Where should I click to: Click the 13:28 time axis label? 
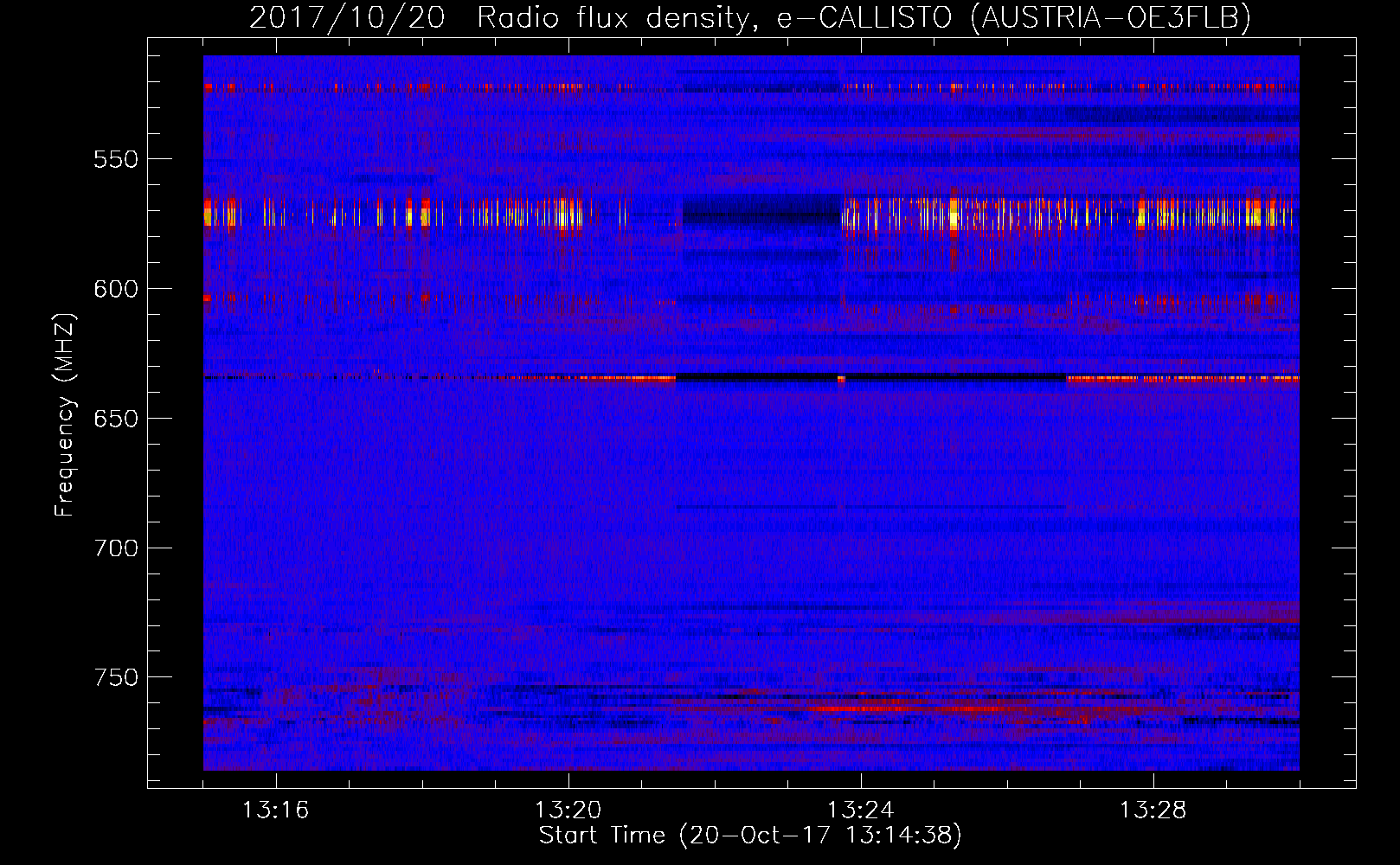tap(1153, 811)
